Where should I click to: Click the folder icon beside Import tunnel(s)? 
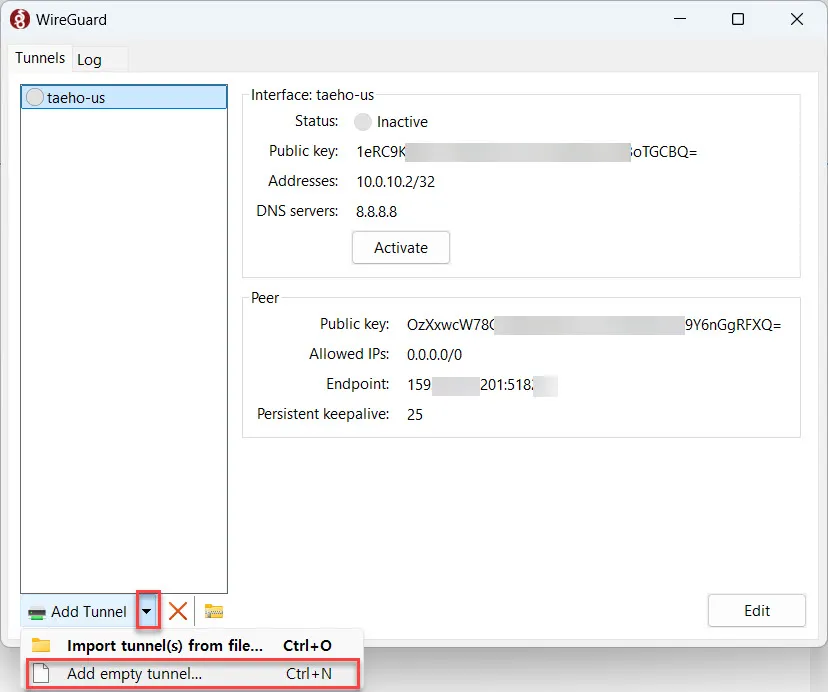point(41,646)
